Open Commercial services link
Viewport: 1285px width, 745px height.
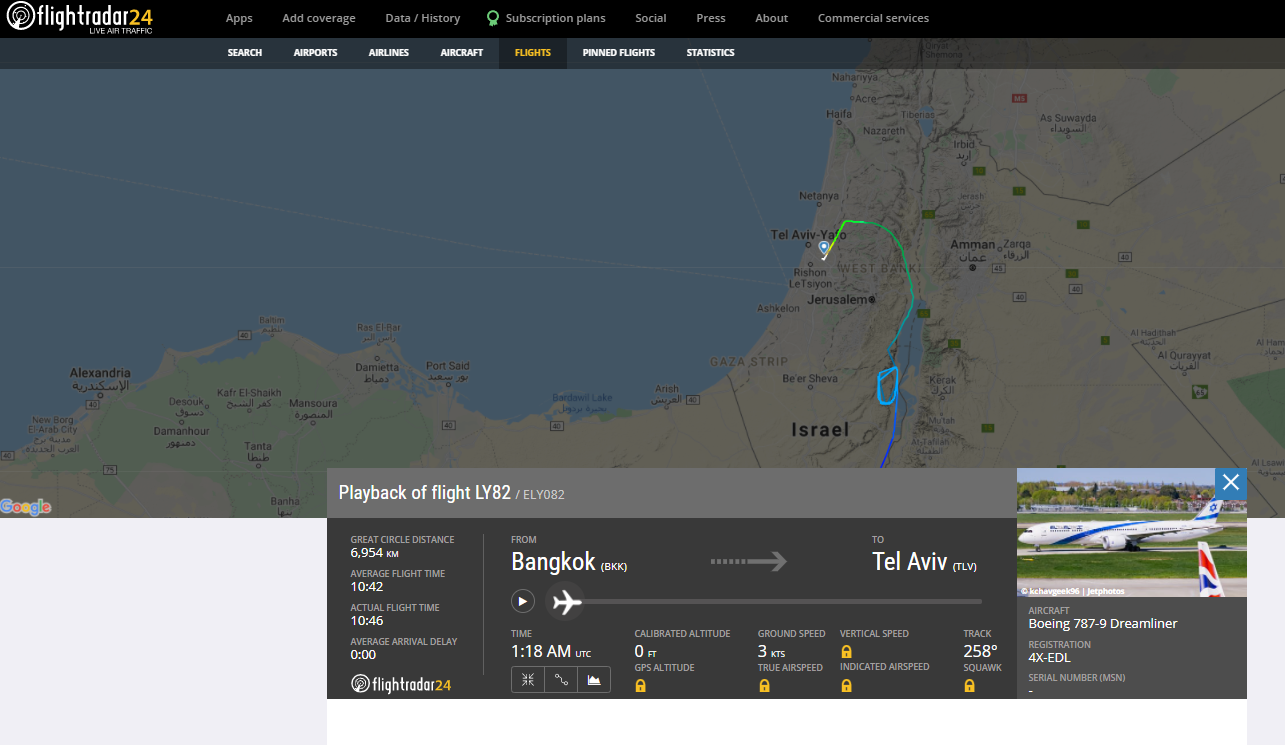(x=873, y=18)
